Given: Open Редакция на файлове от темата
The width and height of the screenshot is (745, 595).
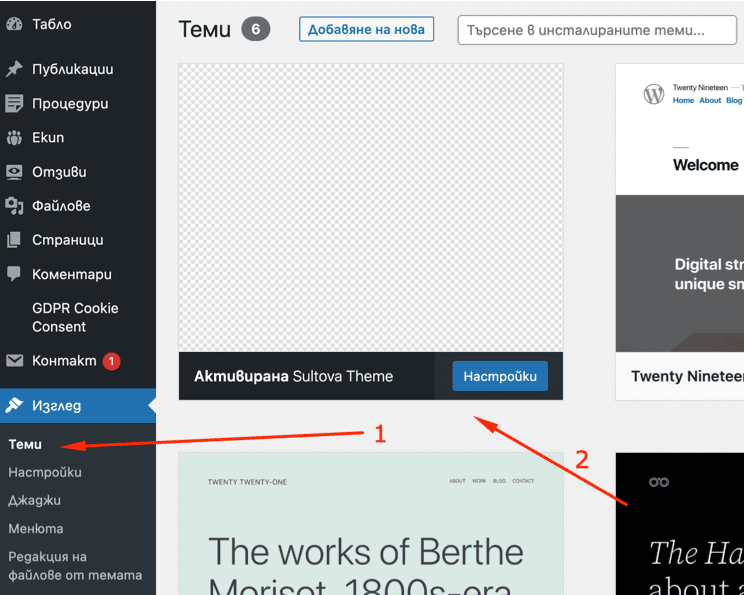Looking at the screenshot, I should [75, 566].
